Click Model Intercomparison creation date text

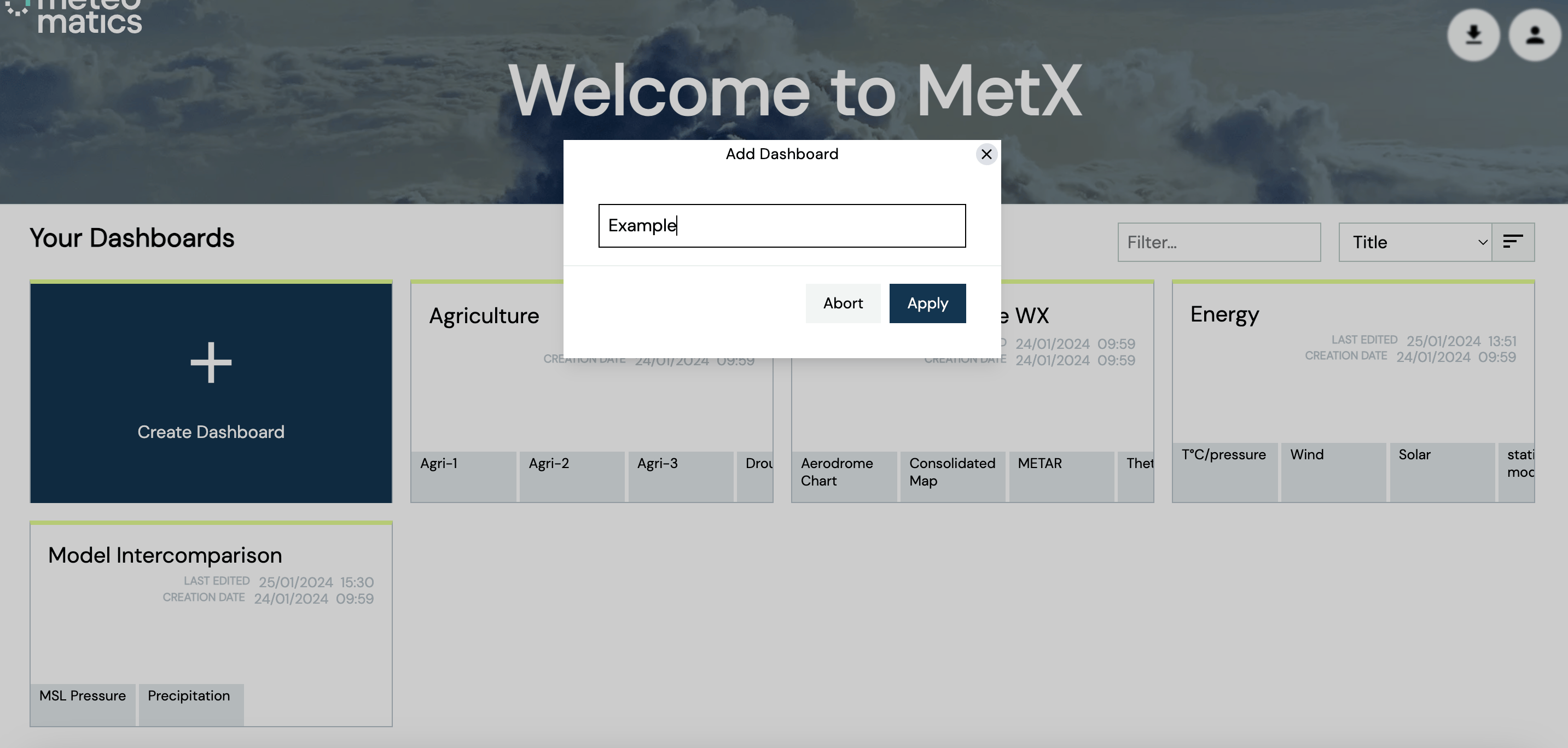click(204, 598)
